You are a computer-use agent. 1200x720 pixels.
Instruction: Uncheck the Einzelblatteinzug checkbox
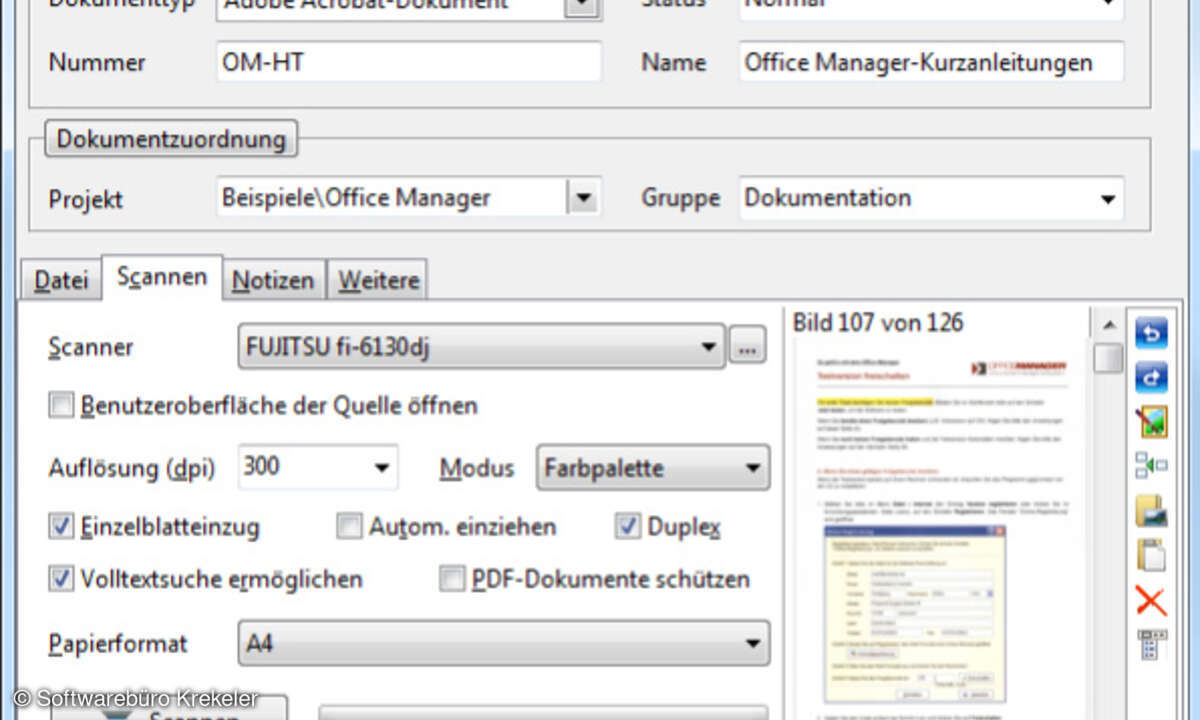pyautogui.click(x=62, y=526)
